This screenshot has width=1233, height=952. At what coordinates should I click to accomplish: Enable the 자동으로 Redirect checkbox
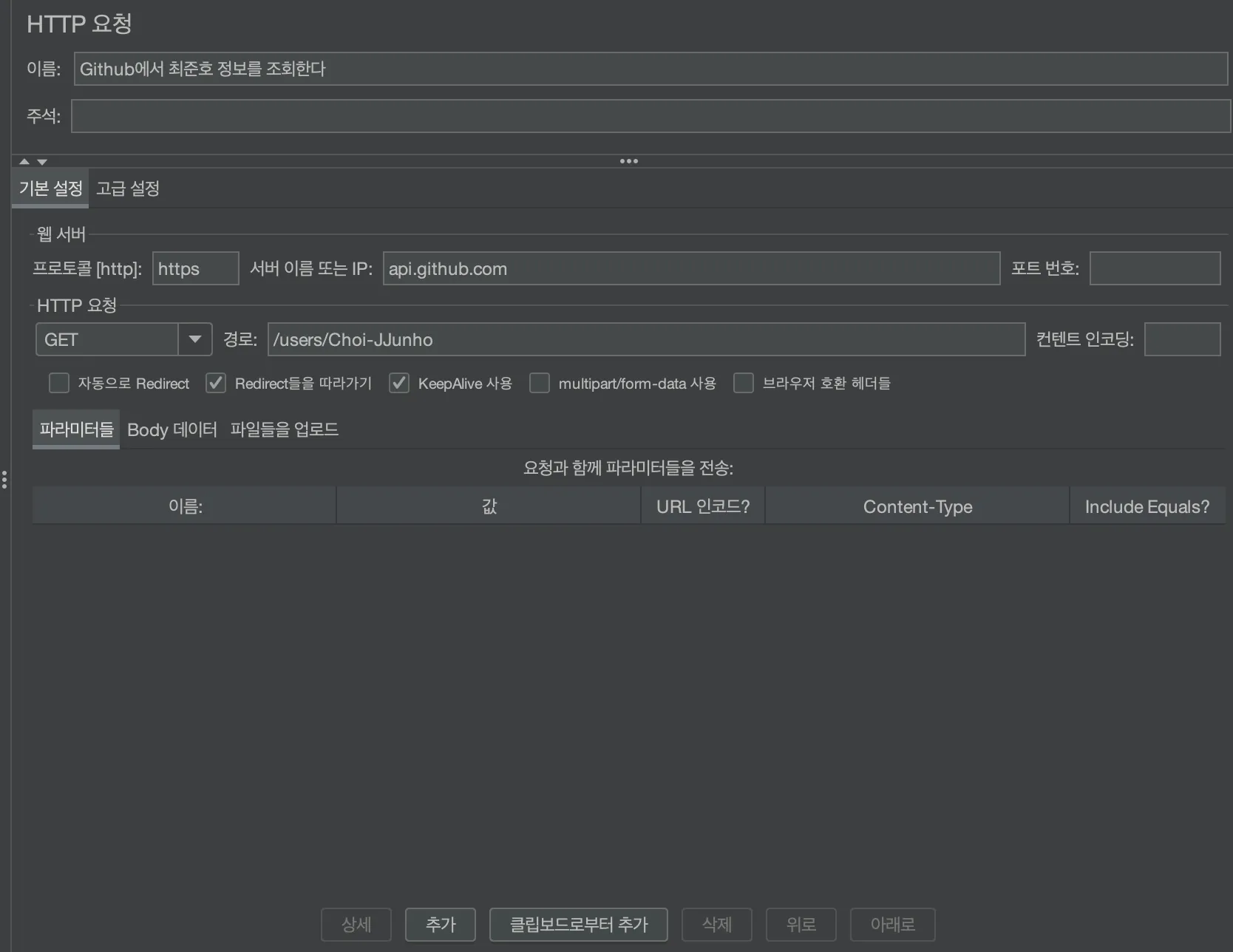point(58,383)
